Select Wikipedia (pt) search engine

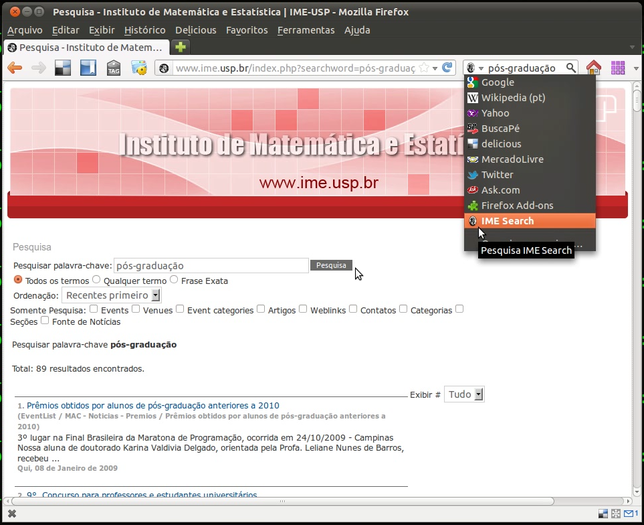click(x=530, y=98)
